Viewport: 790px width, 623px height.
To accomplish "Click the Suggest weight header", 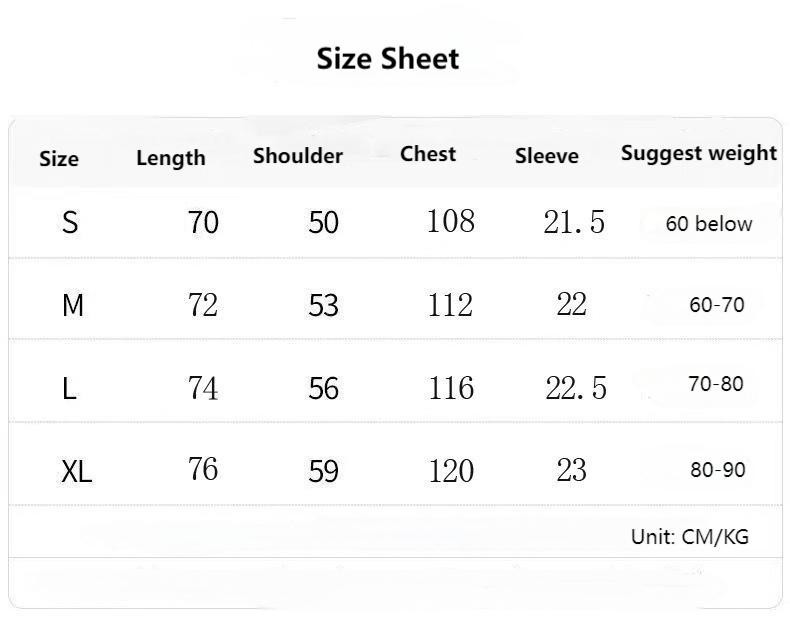I will pos(698,153).
